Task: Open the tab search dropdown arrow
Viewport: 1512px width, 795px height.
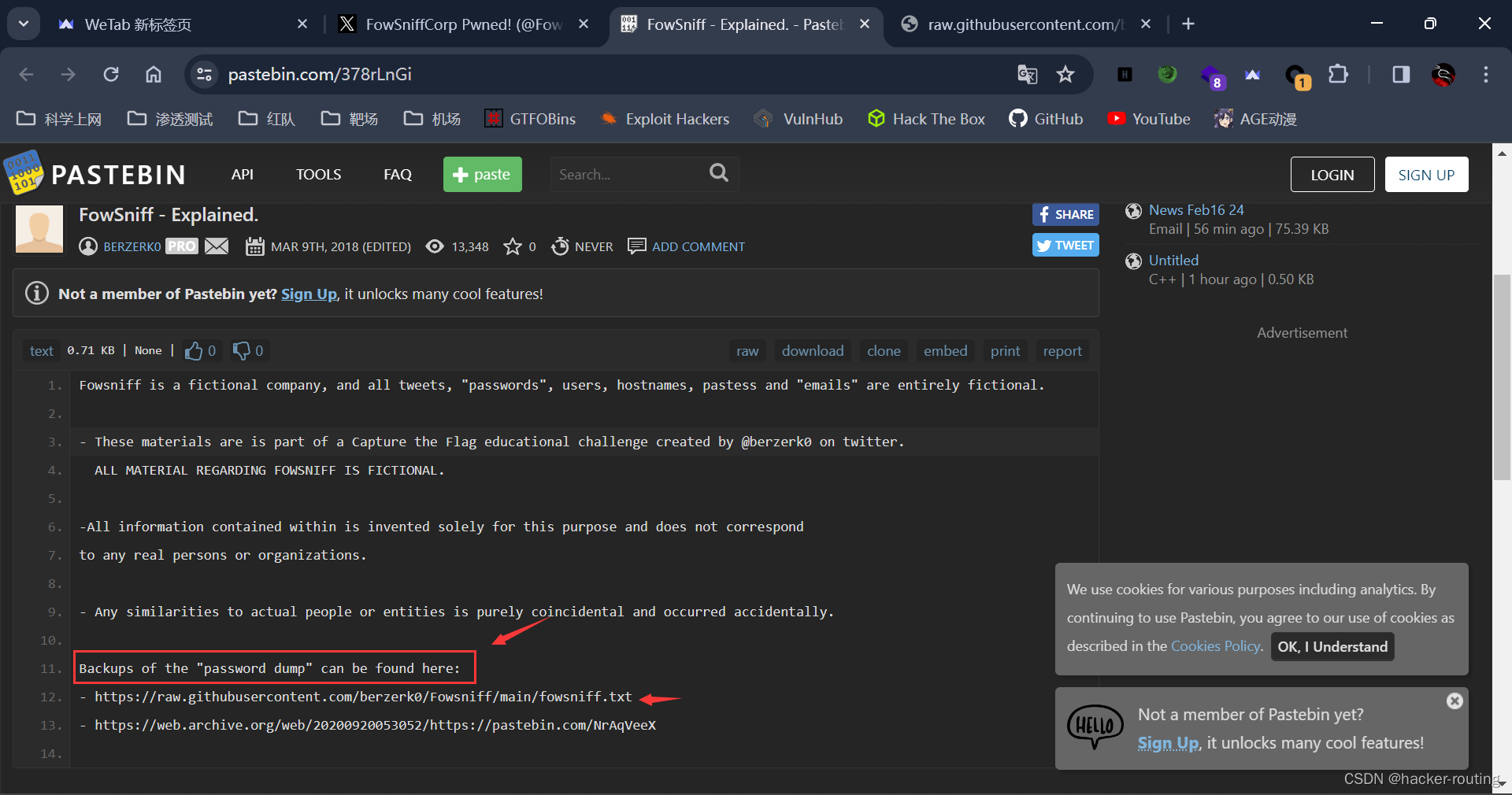Action: 24,24
